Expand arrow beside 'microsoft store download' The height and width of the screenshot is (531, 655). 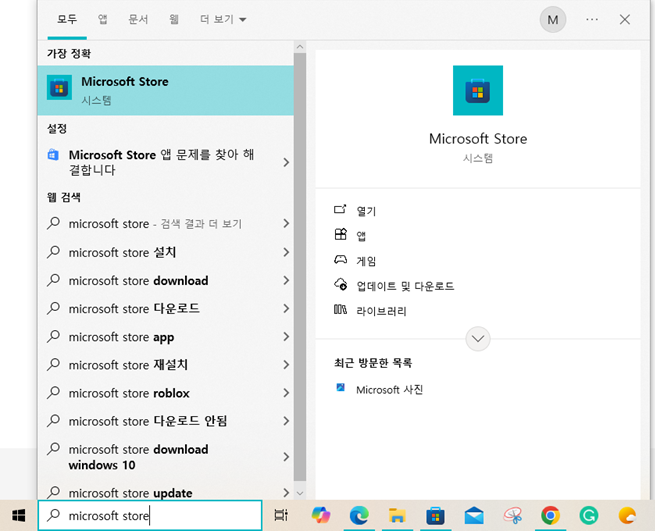pos(286,280)
